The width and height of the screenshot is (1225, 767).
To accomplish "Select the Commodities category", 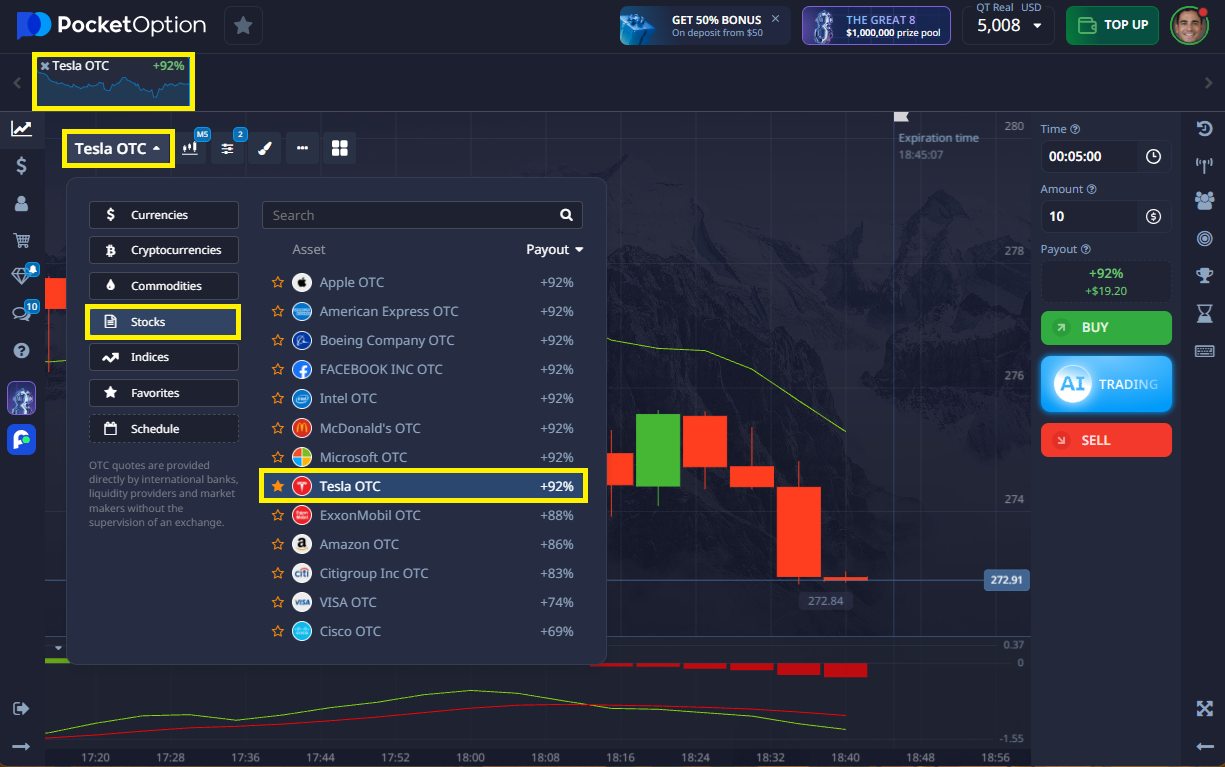I will [164, 286].
